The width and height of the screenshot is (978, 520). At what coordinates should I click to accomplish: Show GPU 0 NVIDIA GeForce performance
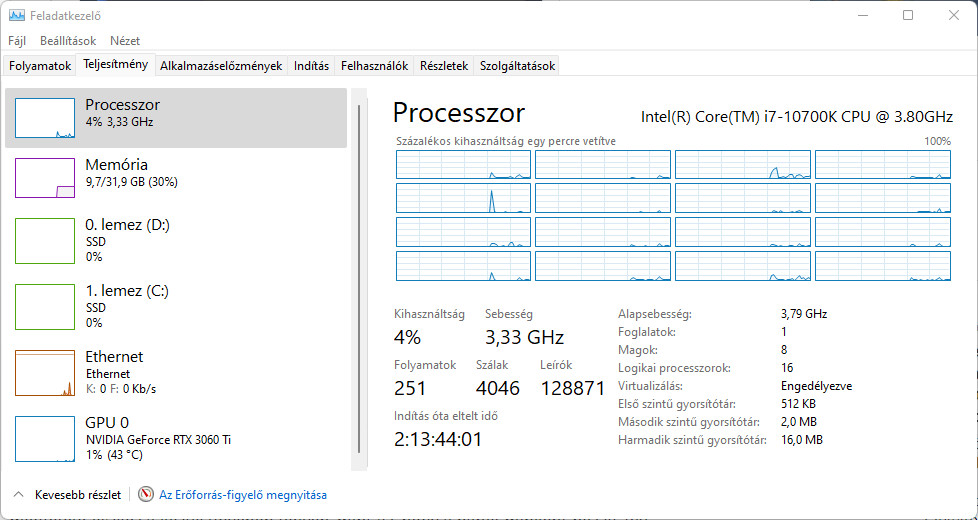point(45,438)
